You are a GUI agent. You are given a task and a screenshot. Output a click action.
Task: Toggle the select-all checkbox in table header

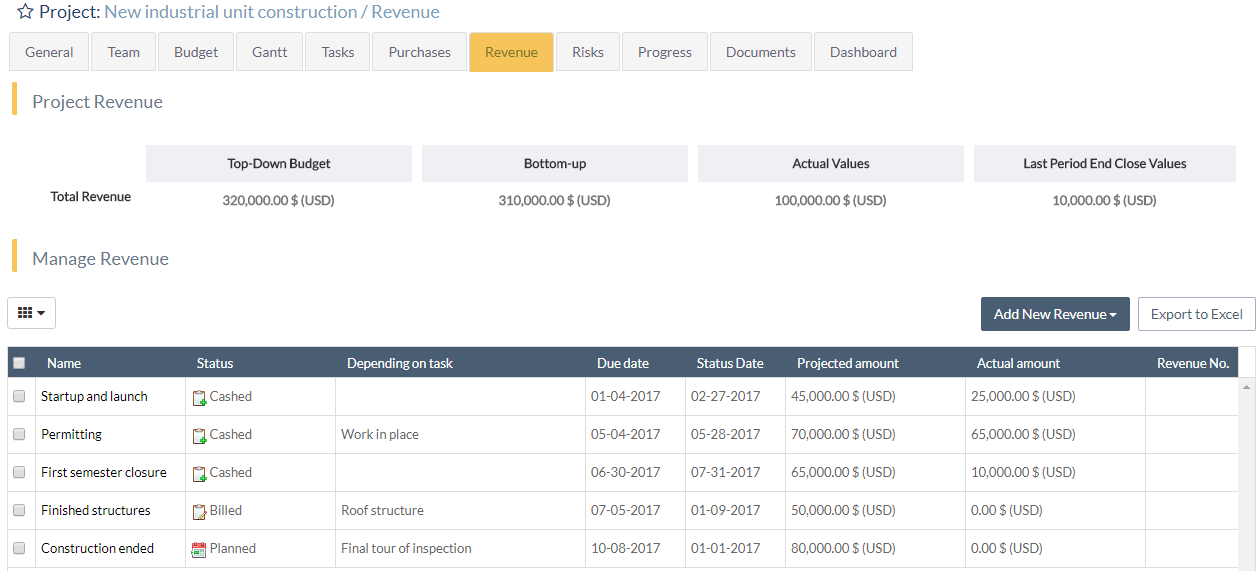click(x=19, y=363)
